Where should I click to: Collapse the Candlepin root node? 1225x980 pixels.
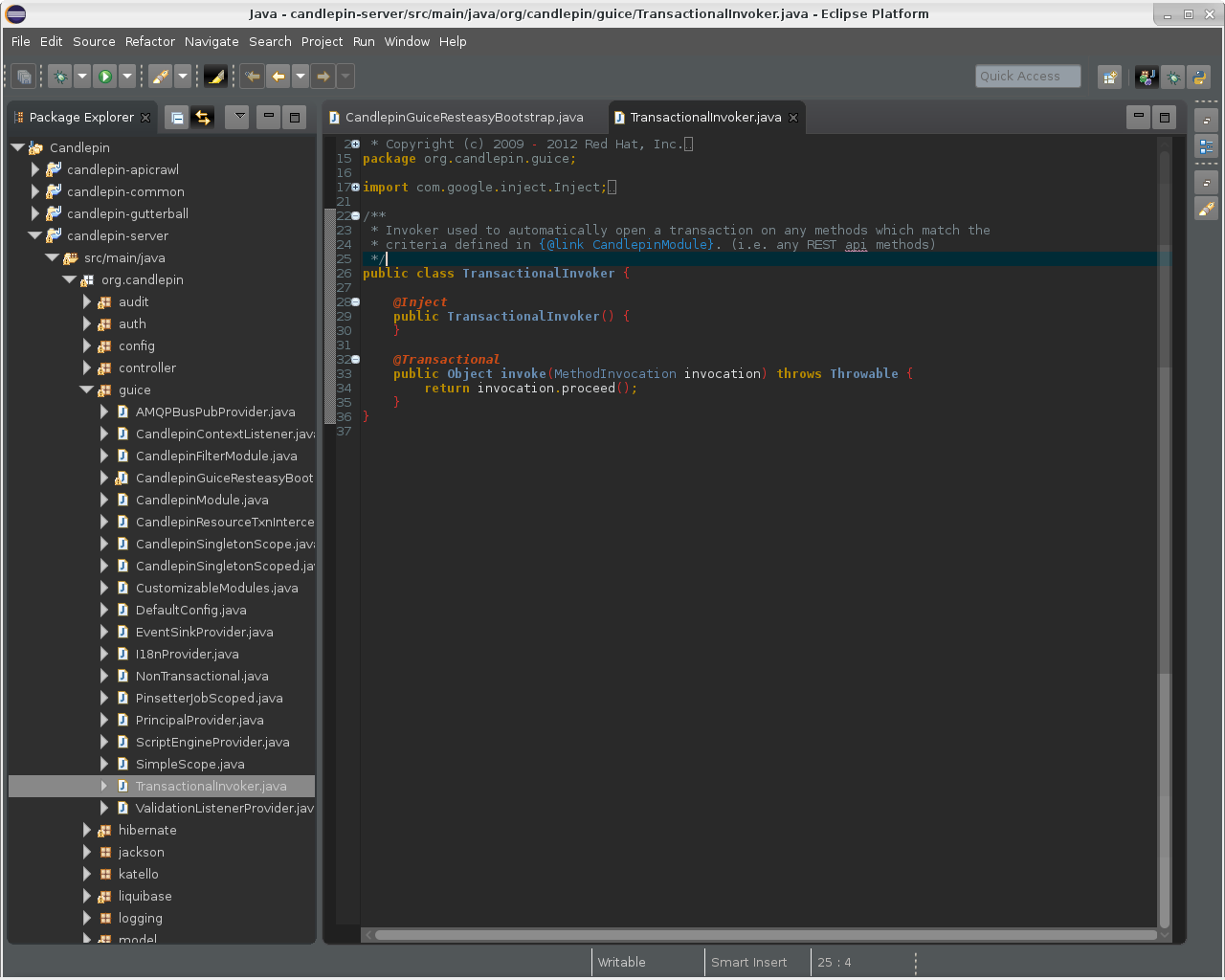[17, 147]
